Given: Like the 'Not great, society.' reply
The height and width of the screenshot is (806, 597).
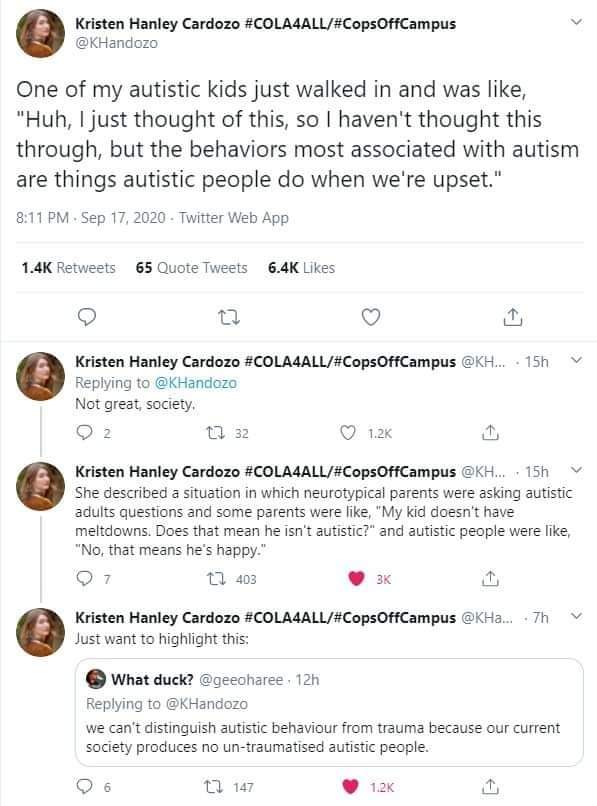Looking at the screenshot, I should [x=348, y=433].
